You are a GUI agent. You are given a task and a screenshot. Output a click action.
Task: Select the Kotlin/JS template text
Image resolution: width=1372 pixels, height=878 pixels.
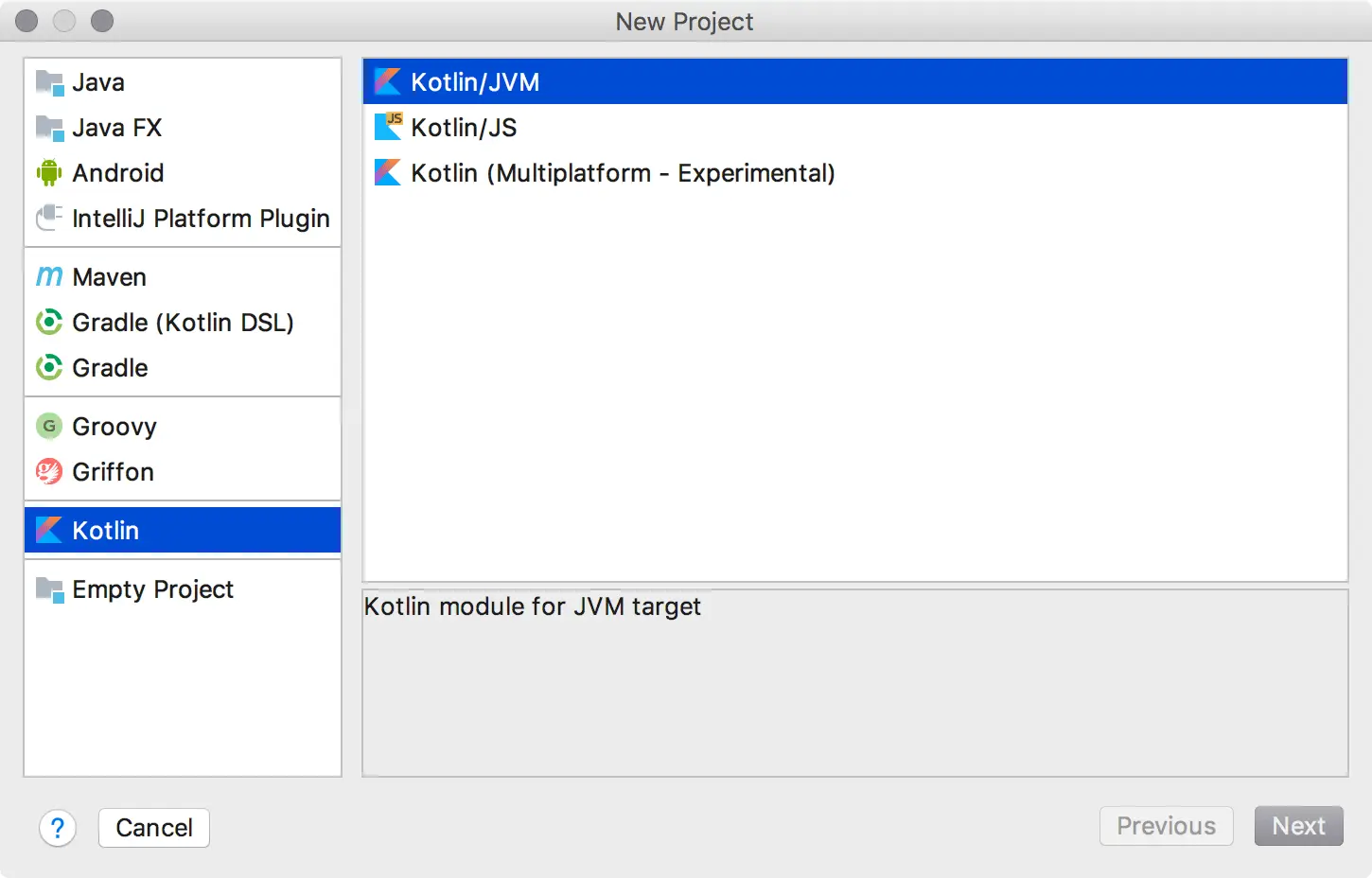click(464, 128)
